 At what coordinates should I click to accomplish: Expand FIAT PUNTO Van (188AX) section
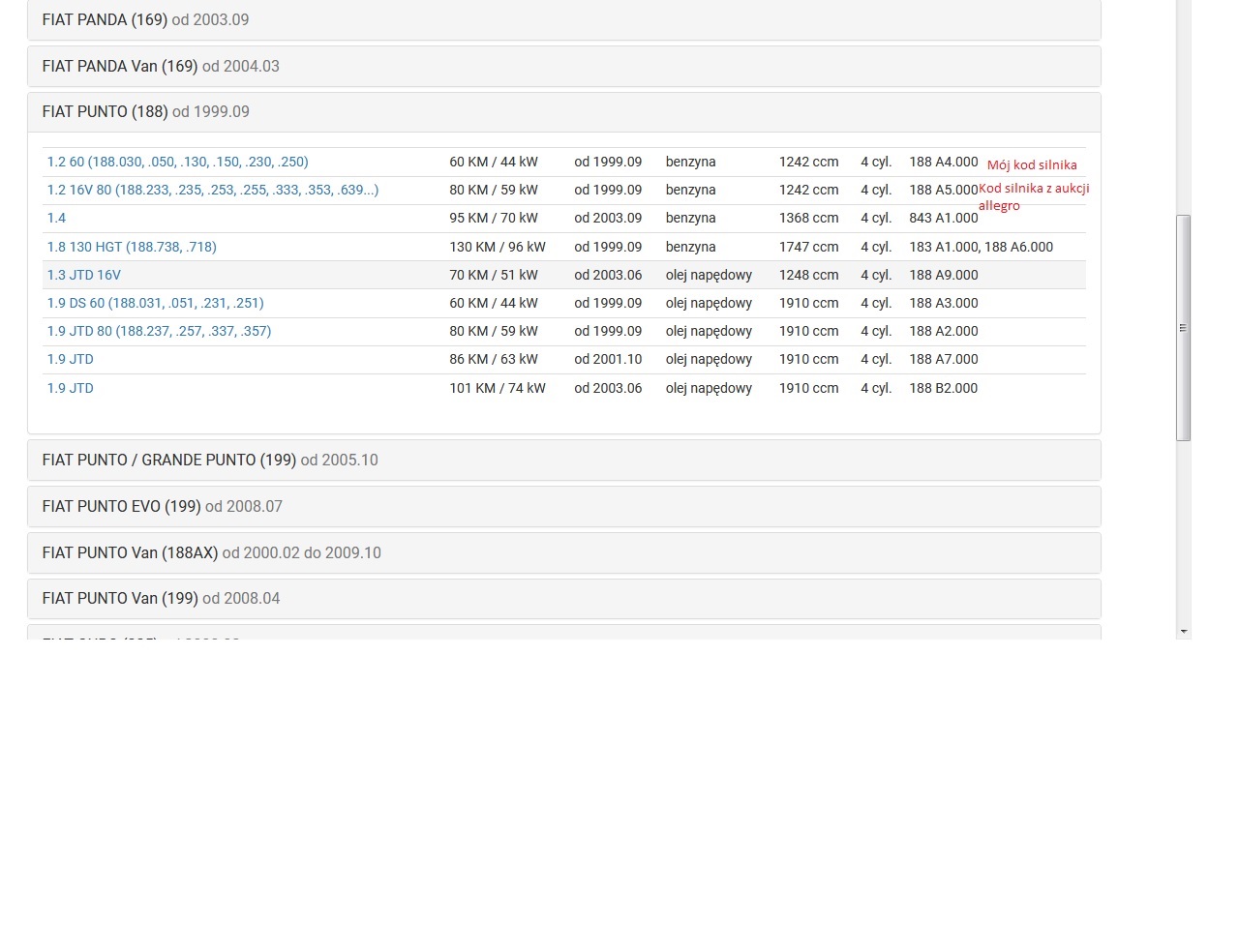click(211, 552)
